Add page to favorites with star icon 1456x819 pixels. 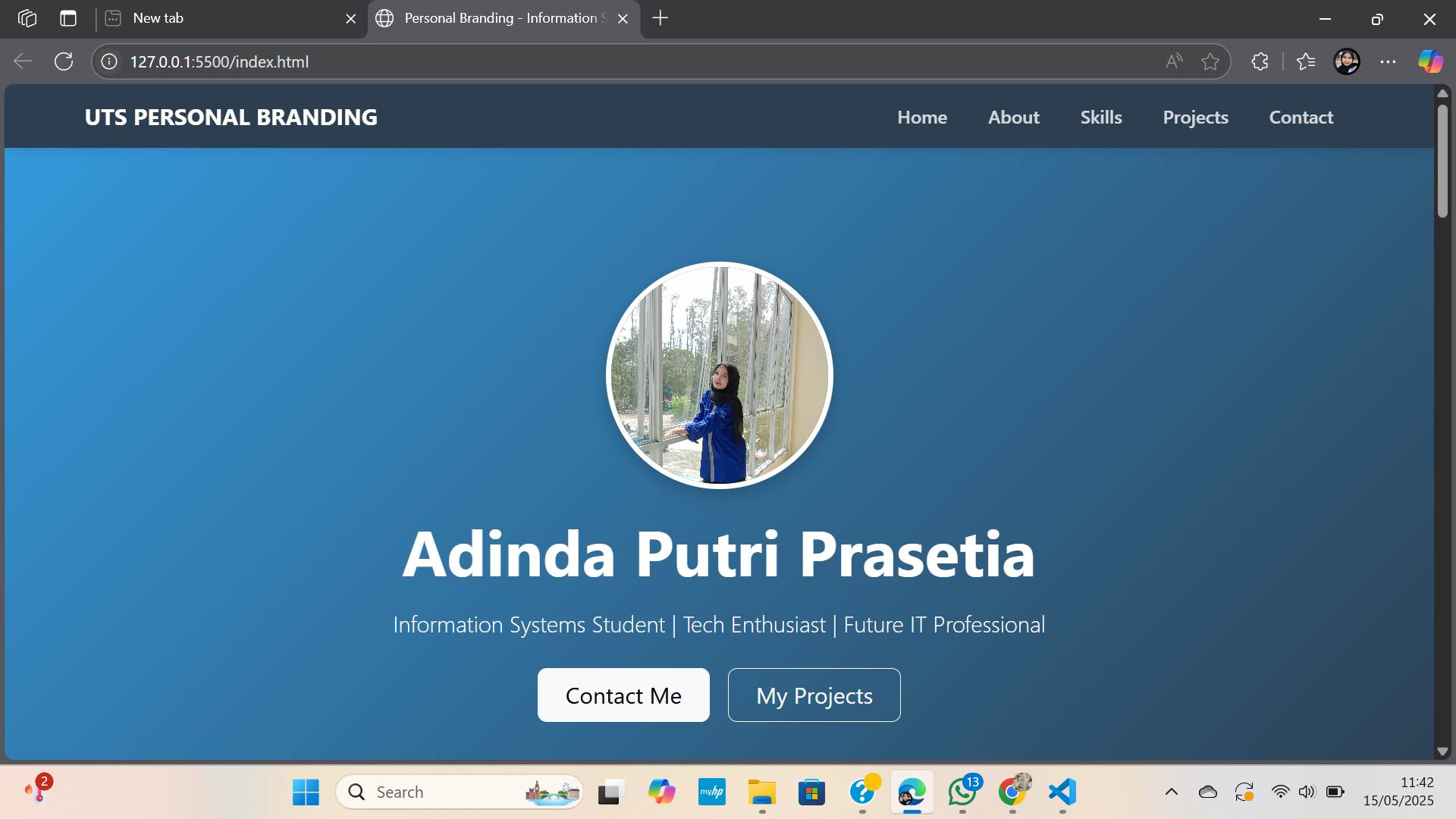[1210, 61]
